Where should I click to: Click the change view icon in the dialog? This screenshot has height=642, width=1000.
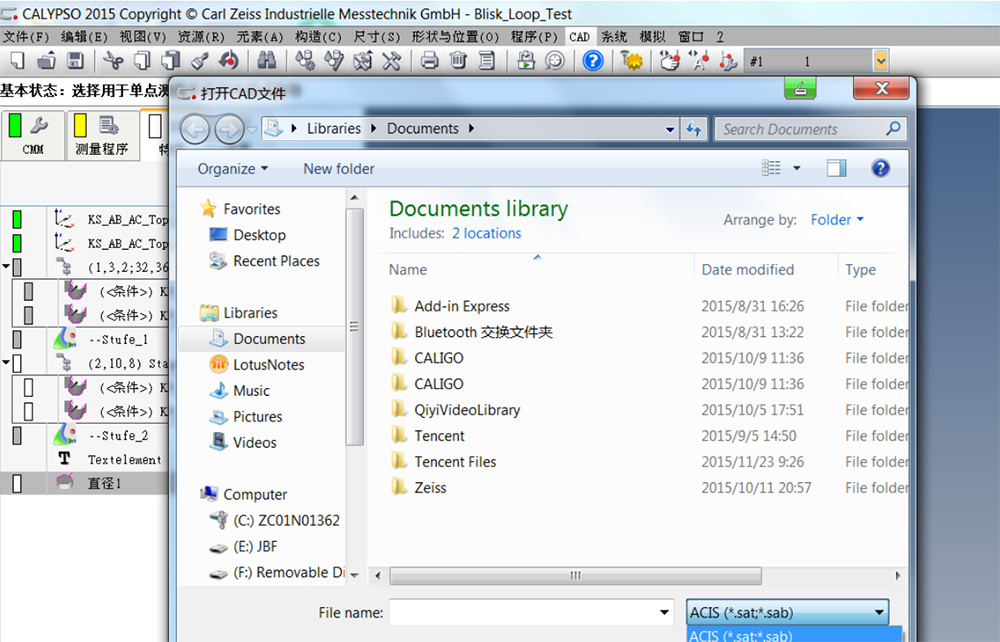pos(771,168)
